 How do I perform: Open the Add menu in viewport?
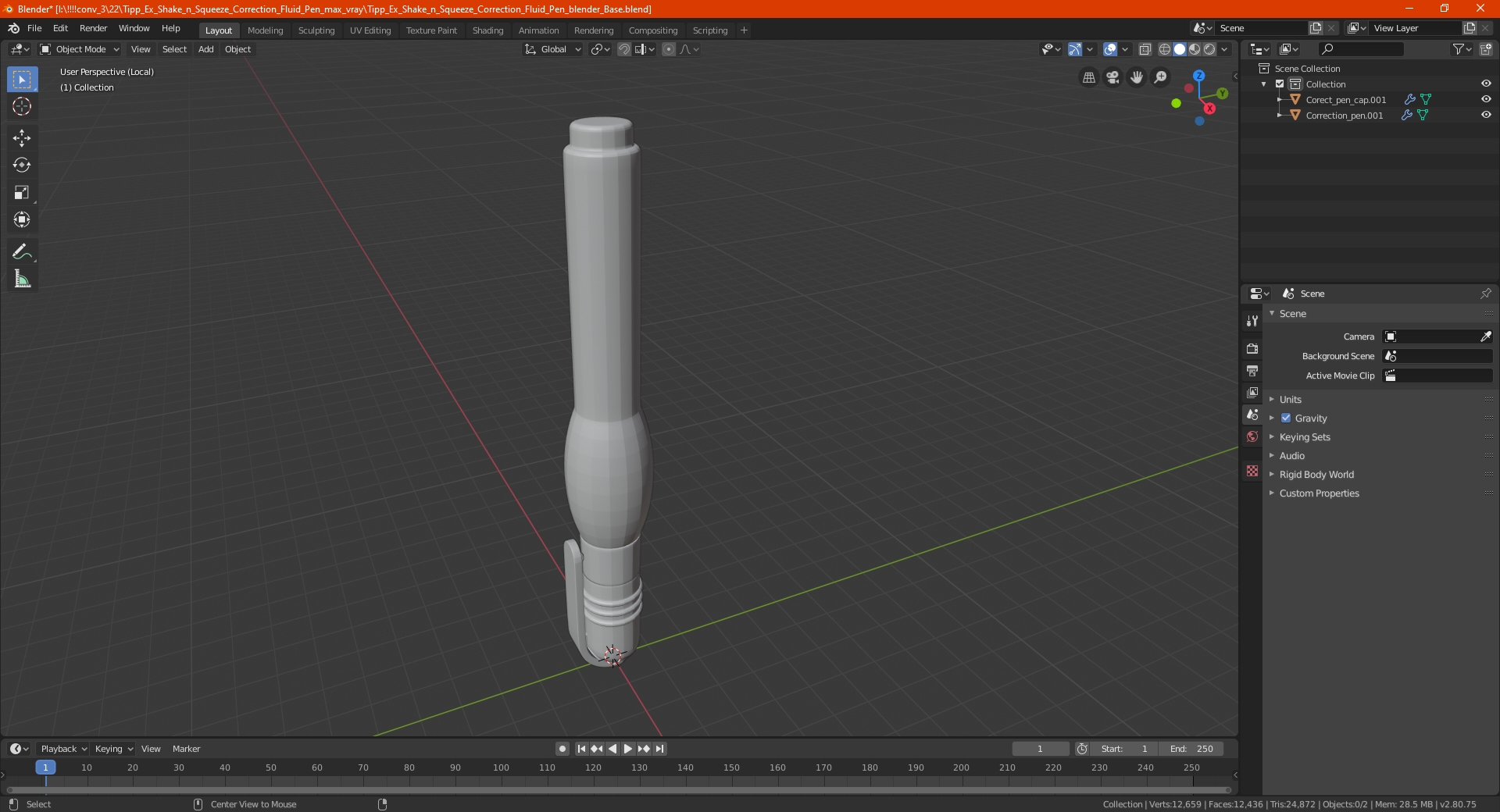pyautogui.click(x=206, y=49)
